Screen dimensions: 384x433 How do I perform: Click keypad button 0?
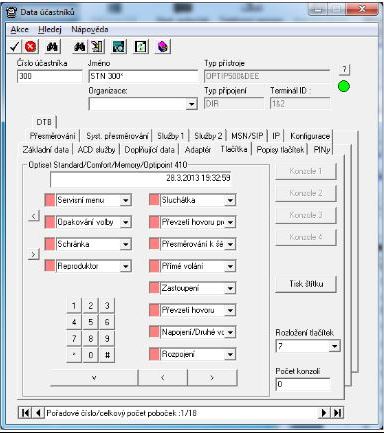click(x=90, y=355)
